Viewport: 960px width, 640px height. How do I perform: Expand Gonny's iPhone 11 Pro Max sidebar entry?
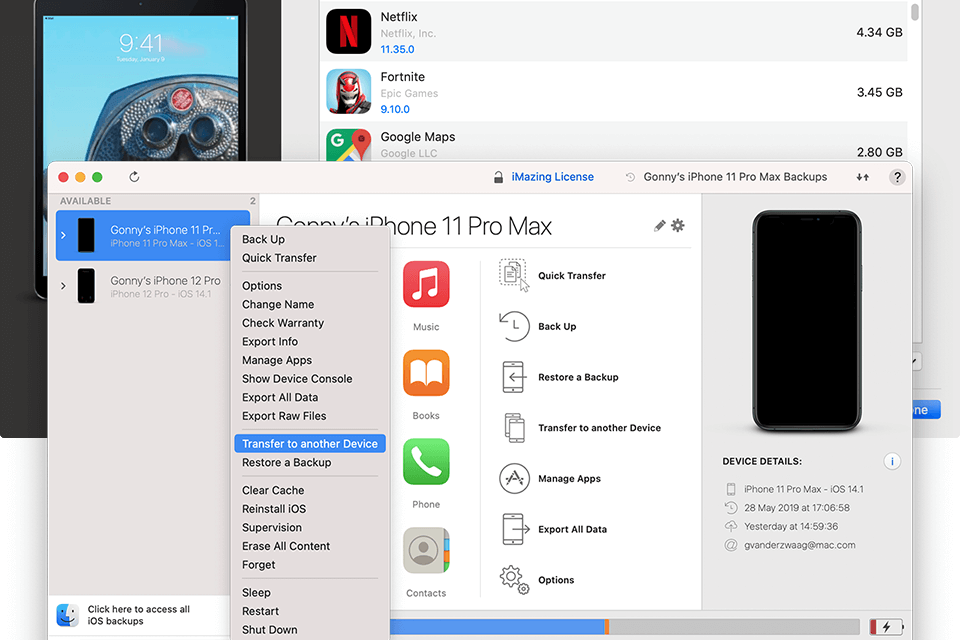point(63,235)
